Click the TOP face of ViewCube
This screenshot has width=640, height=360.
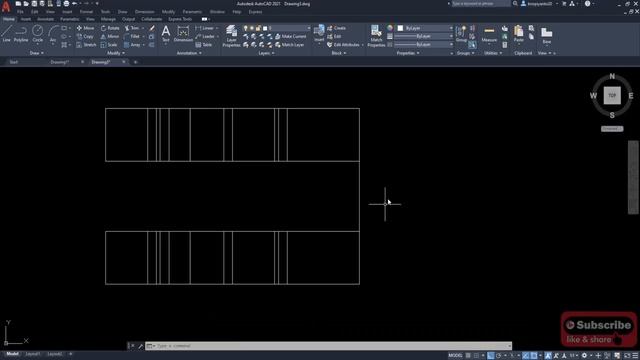612,96
